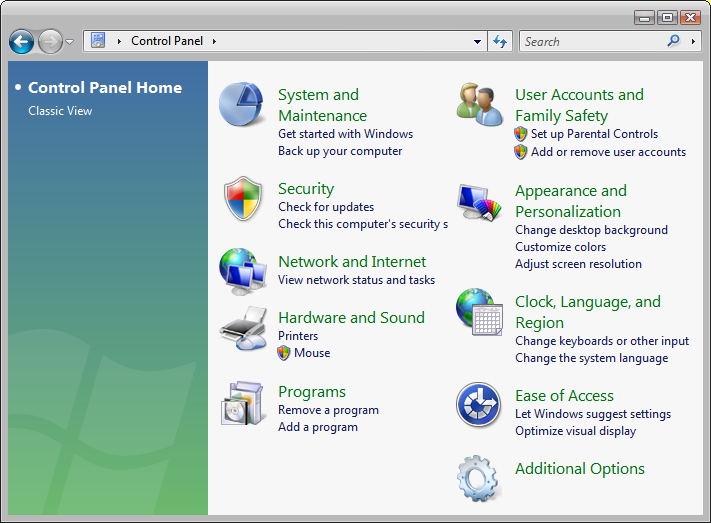Open Appearance and Personalization heading

(571, 201)
